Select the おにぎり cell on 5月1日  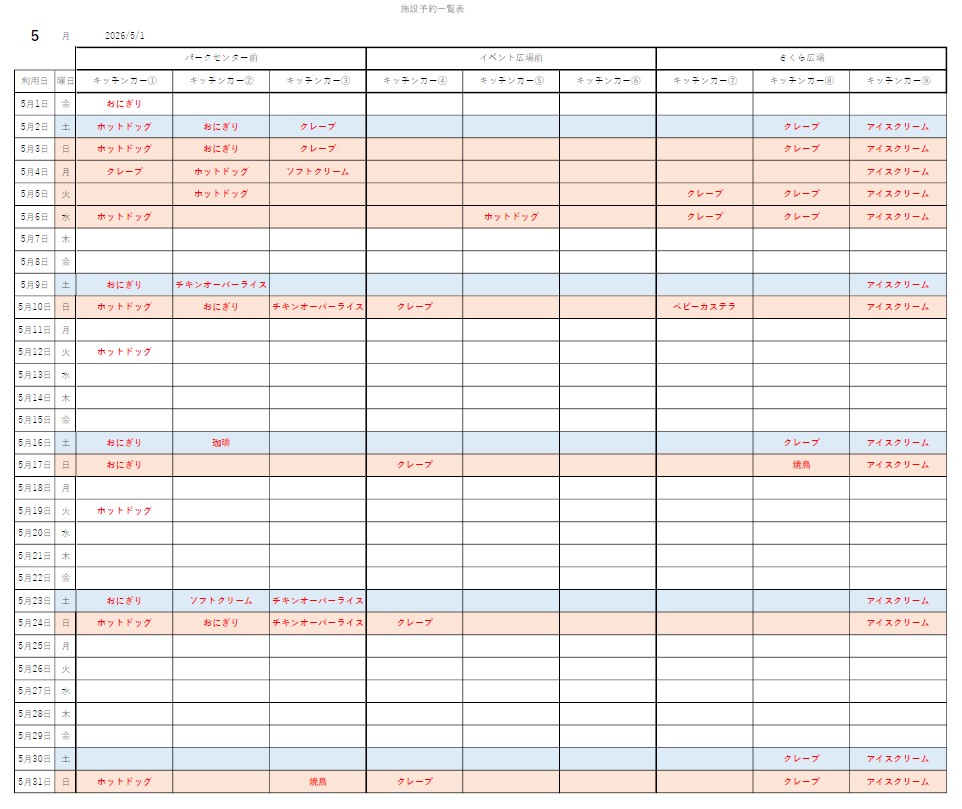124,104
